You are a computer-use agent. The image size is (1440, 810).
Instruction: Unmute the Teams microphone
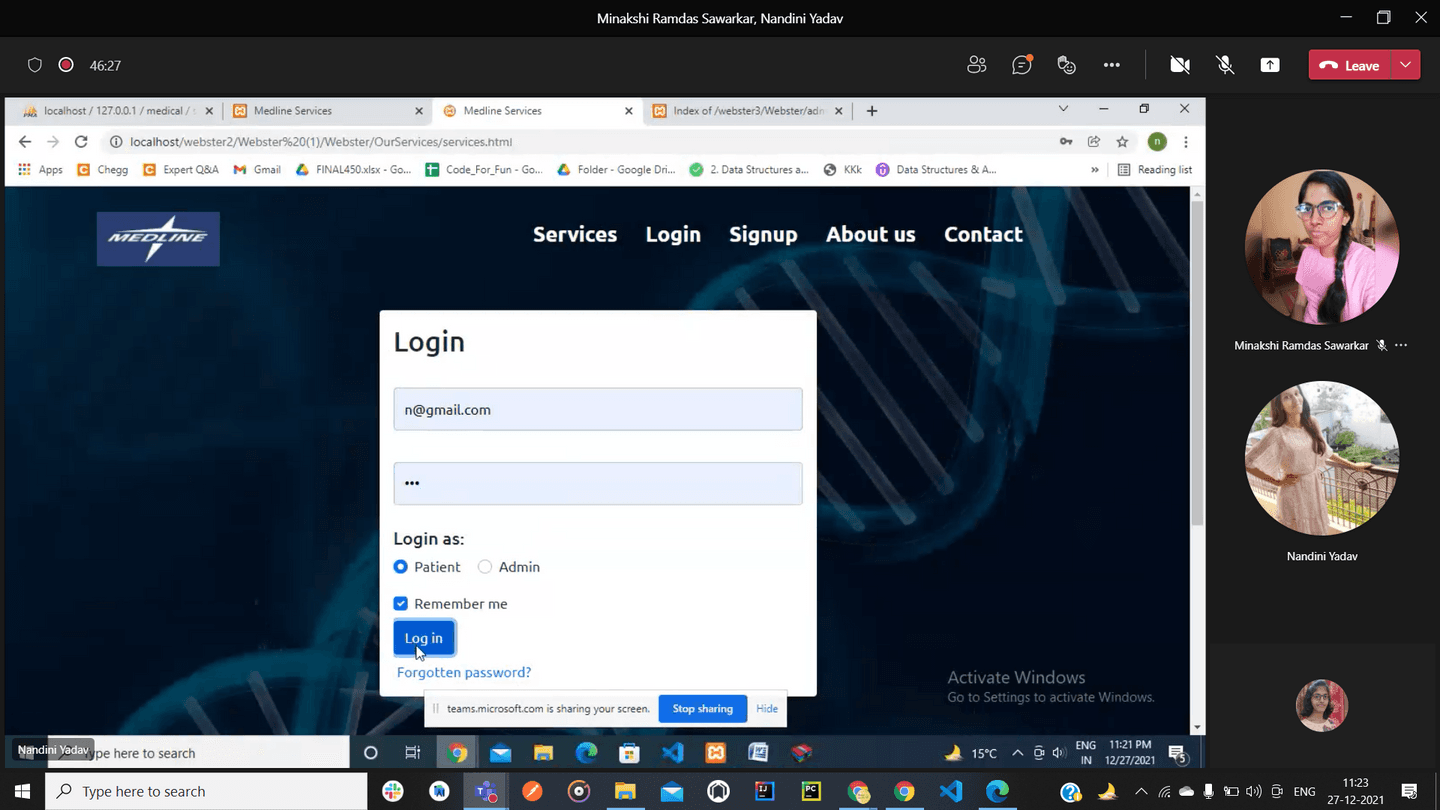pos(1225,65)
